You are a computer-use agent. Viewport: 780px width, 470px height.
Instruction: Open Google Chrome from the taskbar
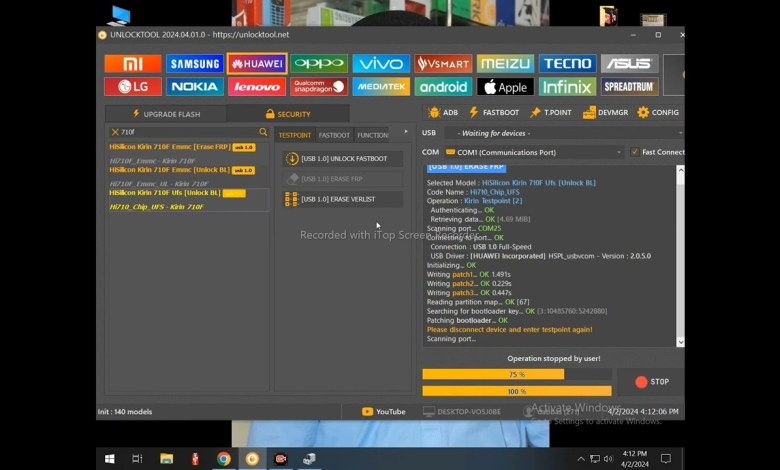(223, 459)
